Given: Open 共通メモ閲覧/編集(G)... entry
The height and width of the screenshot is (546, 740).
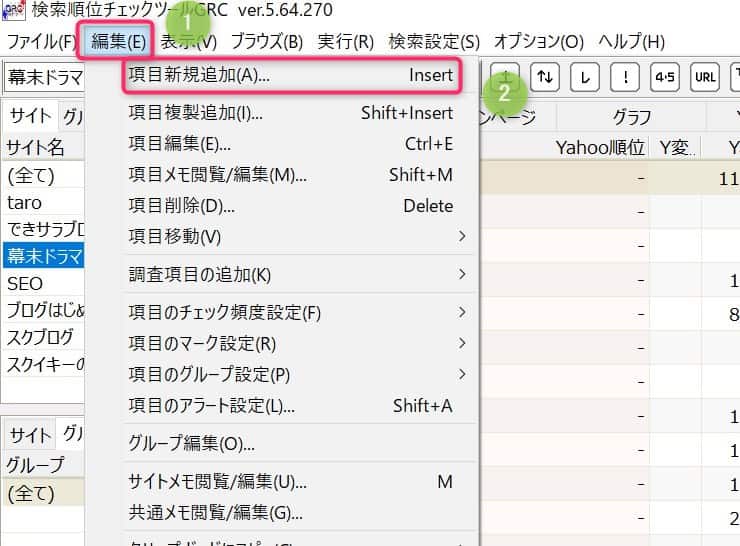Looking at the screenshot, I should point(292,512).
